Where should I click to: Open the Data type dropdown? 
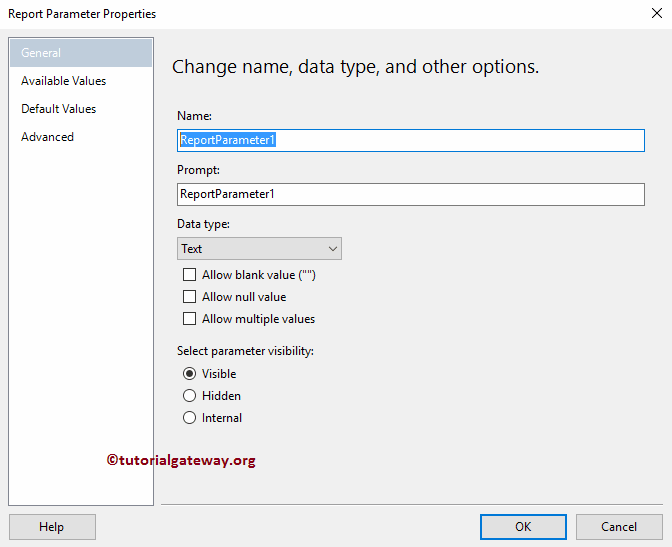tap(258, 249)
